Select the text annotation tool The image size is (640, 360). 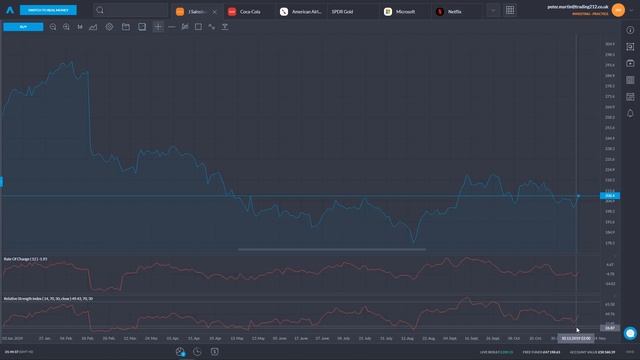tap(224, 27)
